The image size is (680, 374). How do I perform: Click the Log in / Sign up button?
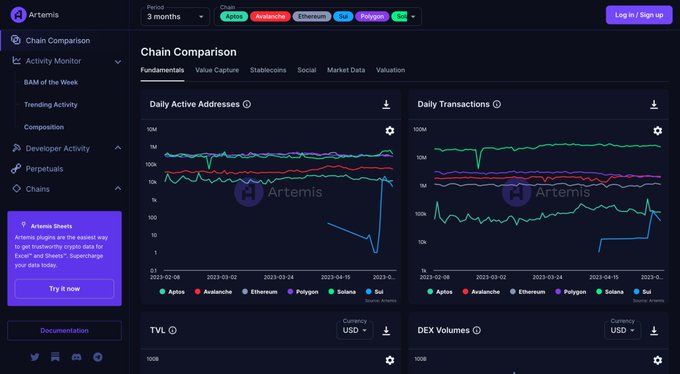pyautogui.click(x=639, y=15)
